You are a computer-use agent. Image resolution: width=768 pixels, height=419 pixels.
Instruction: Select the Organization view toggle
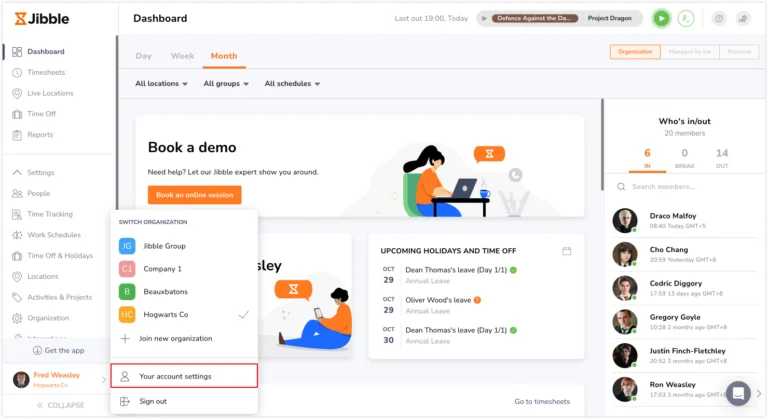coord(635,52)
